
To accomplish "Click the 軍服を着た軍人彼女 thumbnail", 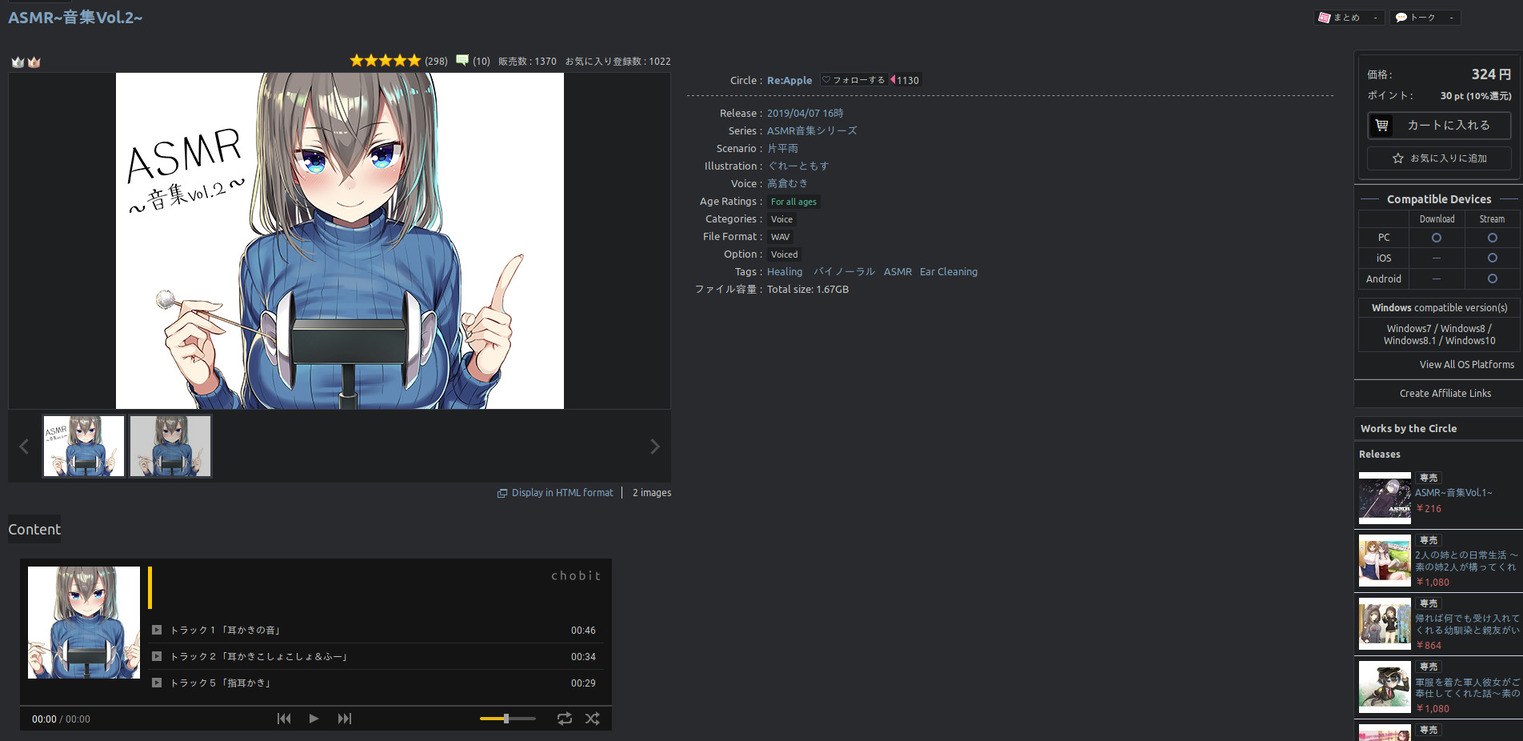I will pyautogui.click(x=1385, y=686).
